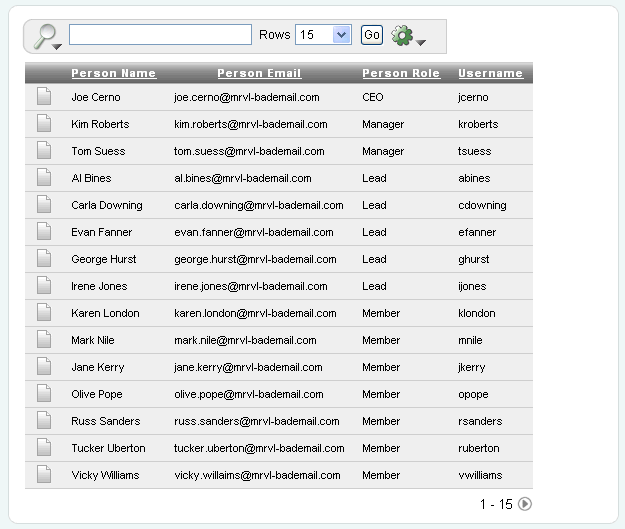
Task: Open the edit icon for Vicky Williams
Action: pyautogui.click(x=44, y=475)
